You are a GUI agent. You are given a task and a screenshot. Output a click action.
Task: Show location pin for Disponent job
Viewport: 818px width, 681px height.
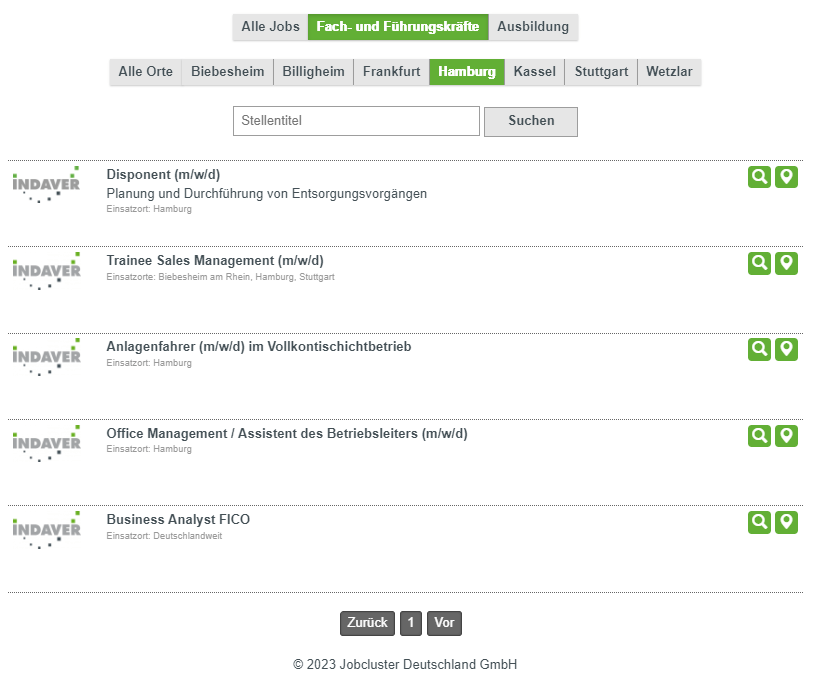[787, 177]
